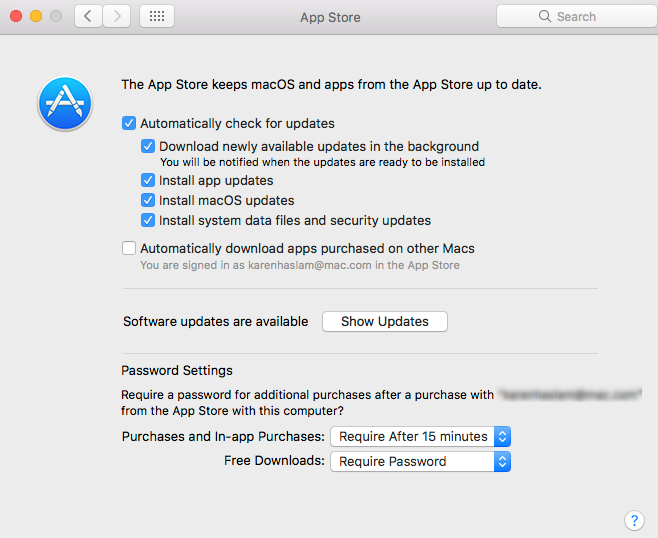Click the 'Password Settings' heading
The width and height of the screenshot is (658, 538).
point(177,371)
